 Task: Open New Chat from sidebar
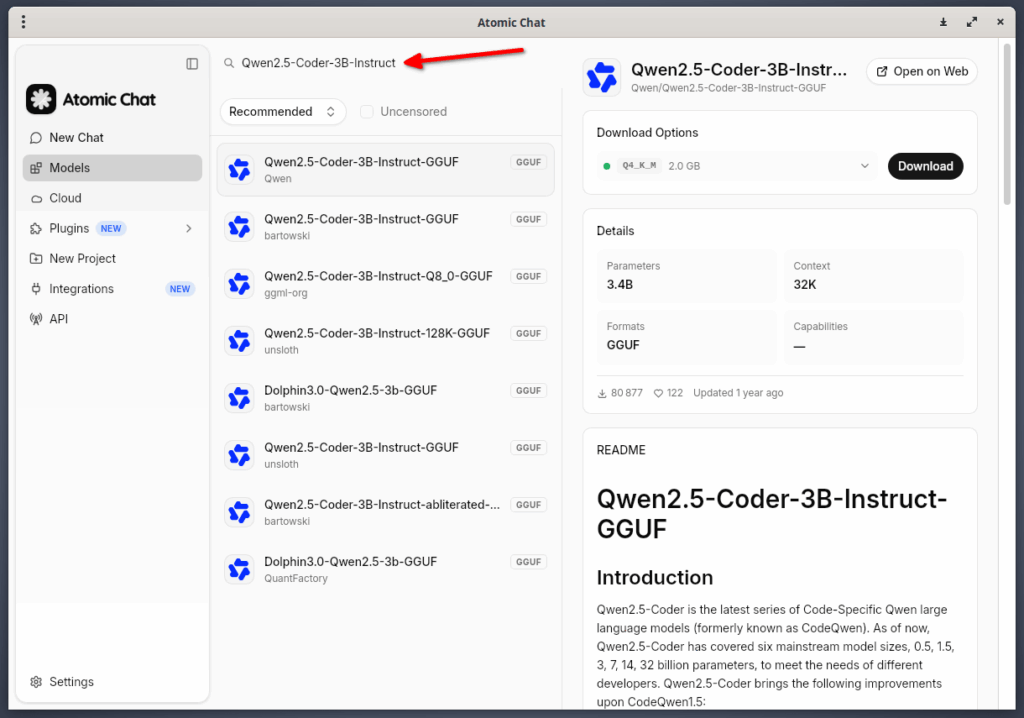[112, 138]
